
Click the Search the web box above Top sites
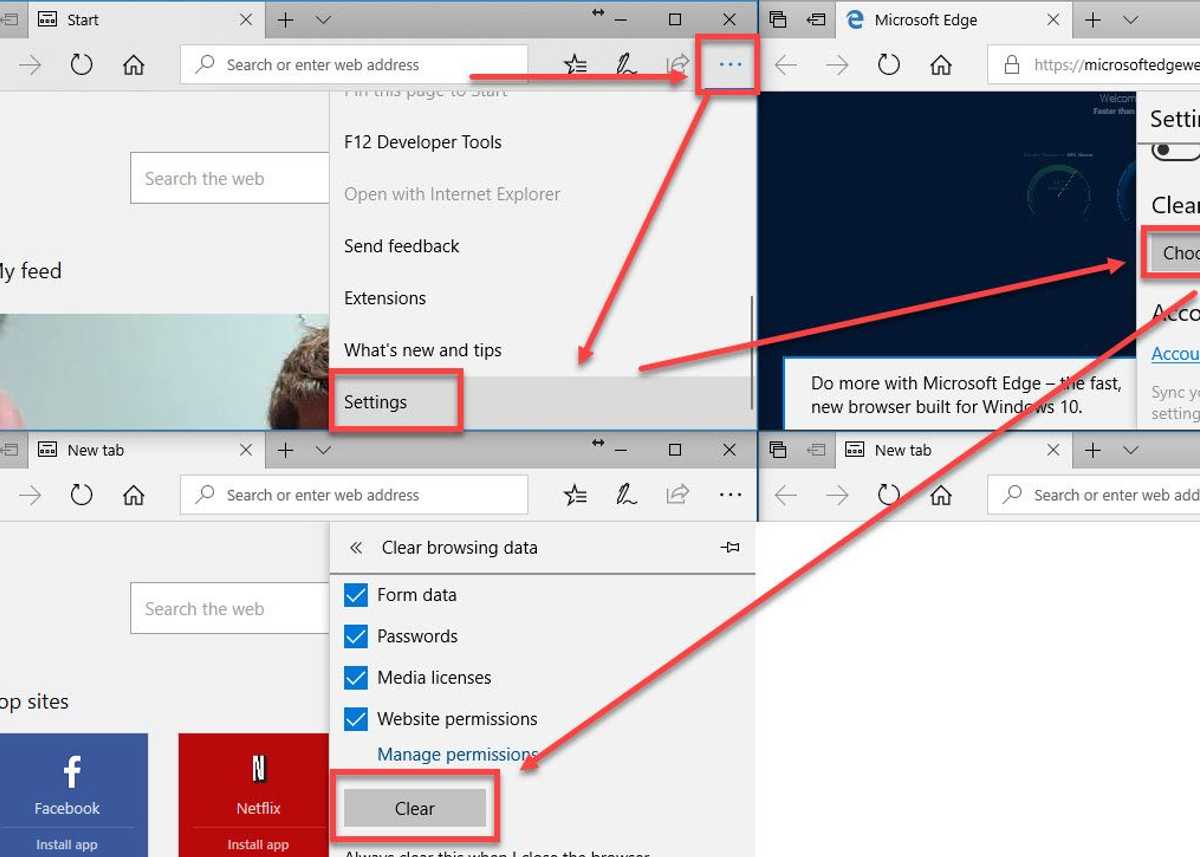point(230,609)
